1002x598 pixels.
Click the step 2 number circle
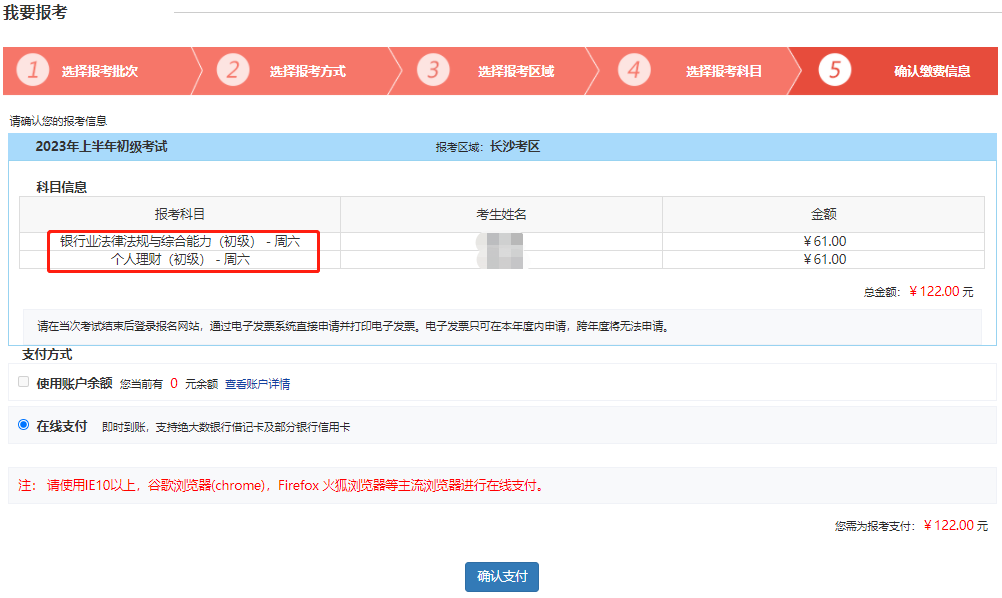[x=232, y=71]
